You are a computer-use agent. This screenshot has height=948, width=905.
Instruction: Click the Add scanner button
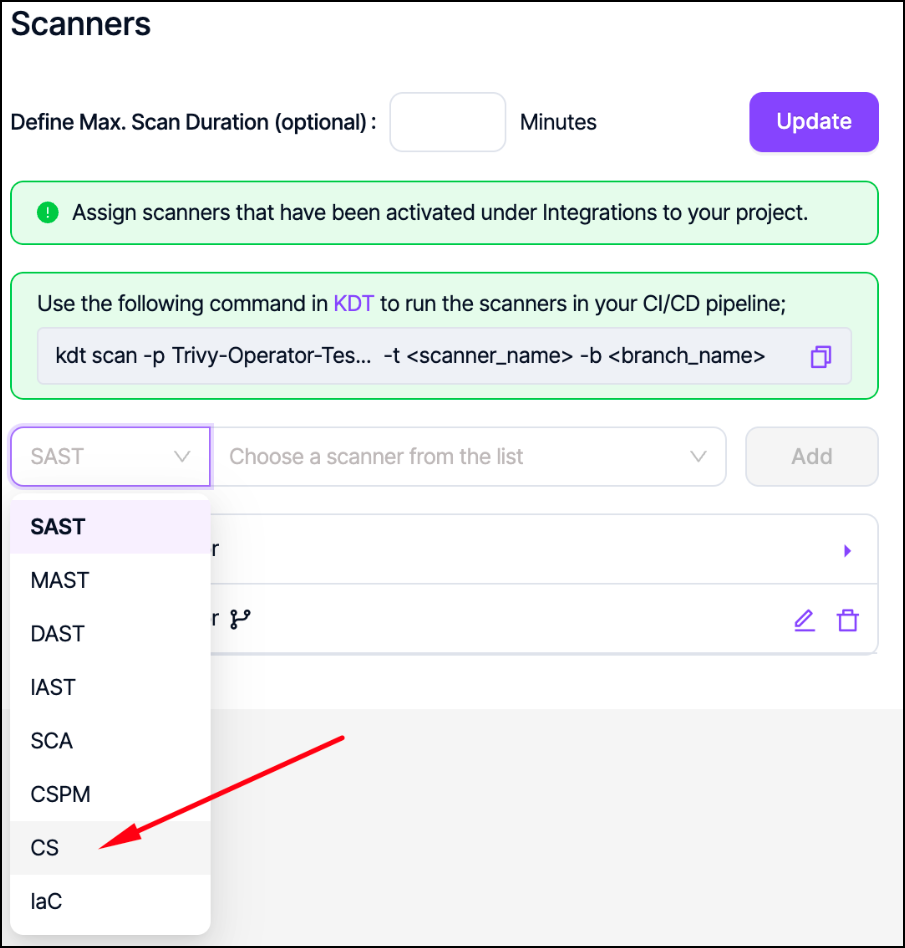click(x=811, y=457)
